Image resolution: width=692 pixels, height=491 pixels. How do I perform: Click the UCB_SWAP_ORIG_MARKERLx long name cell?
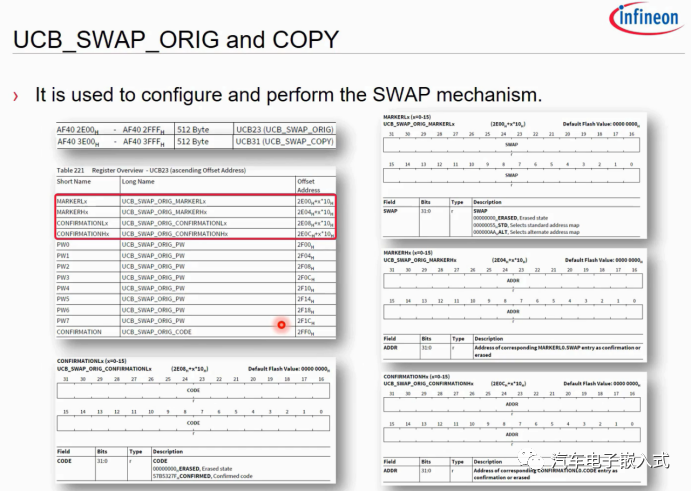tap(164, 201)
